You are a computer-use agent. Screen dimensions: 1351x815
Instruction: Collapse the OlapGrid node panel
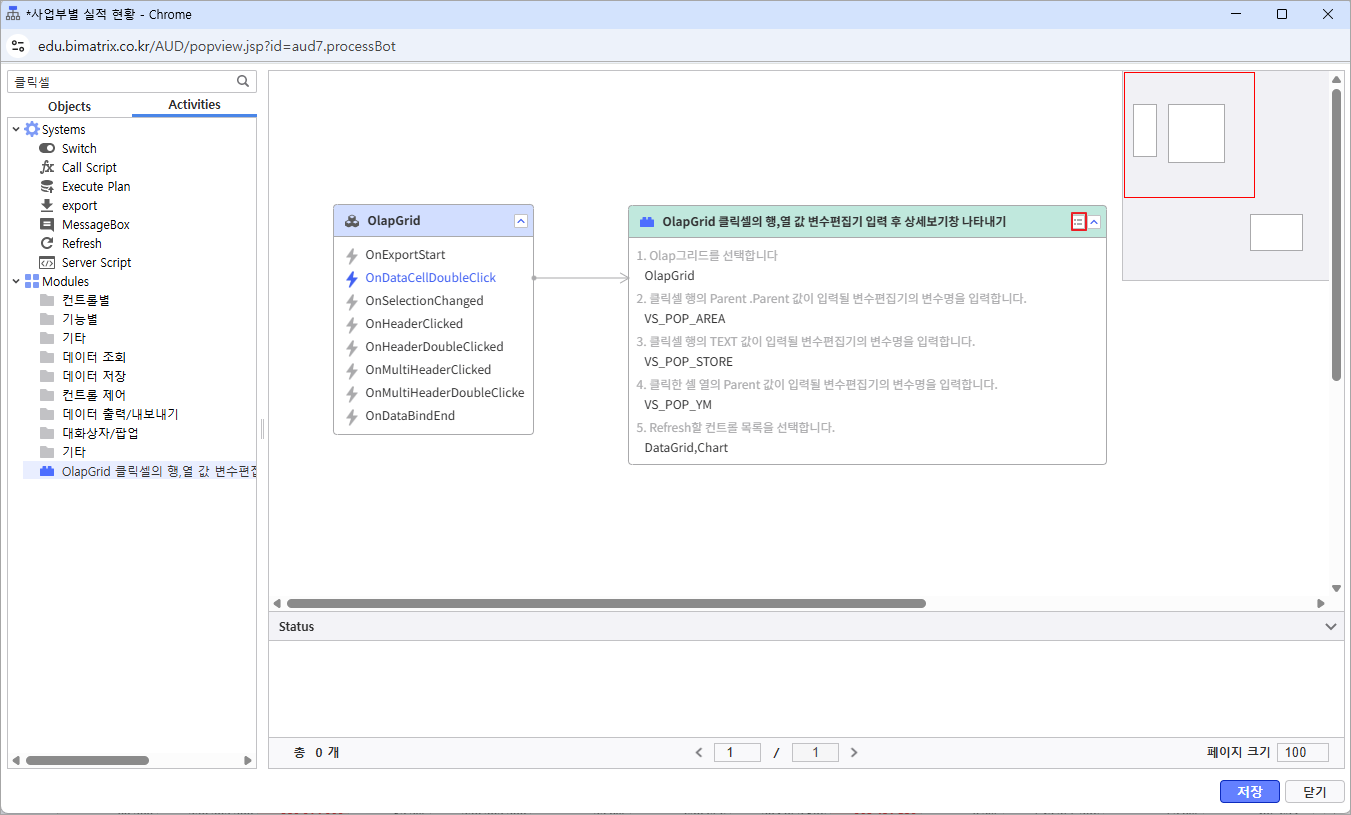pyautogui.click(x=521, y=221)
